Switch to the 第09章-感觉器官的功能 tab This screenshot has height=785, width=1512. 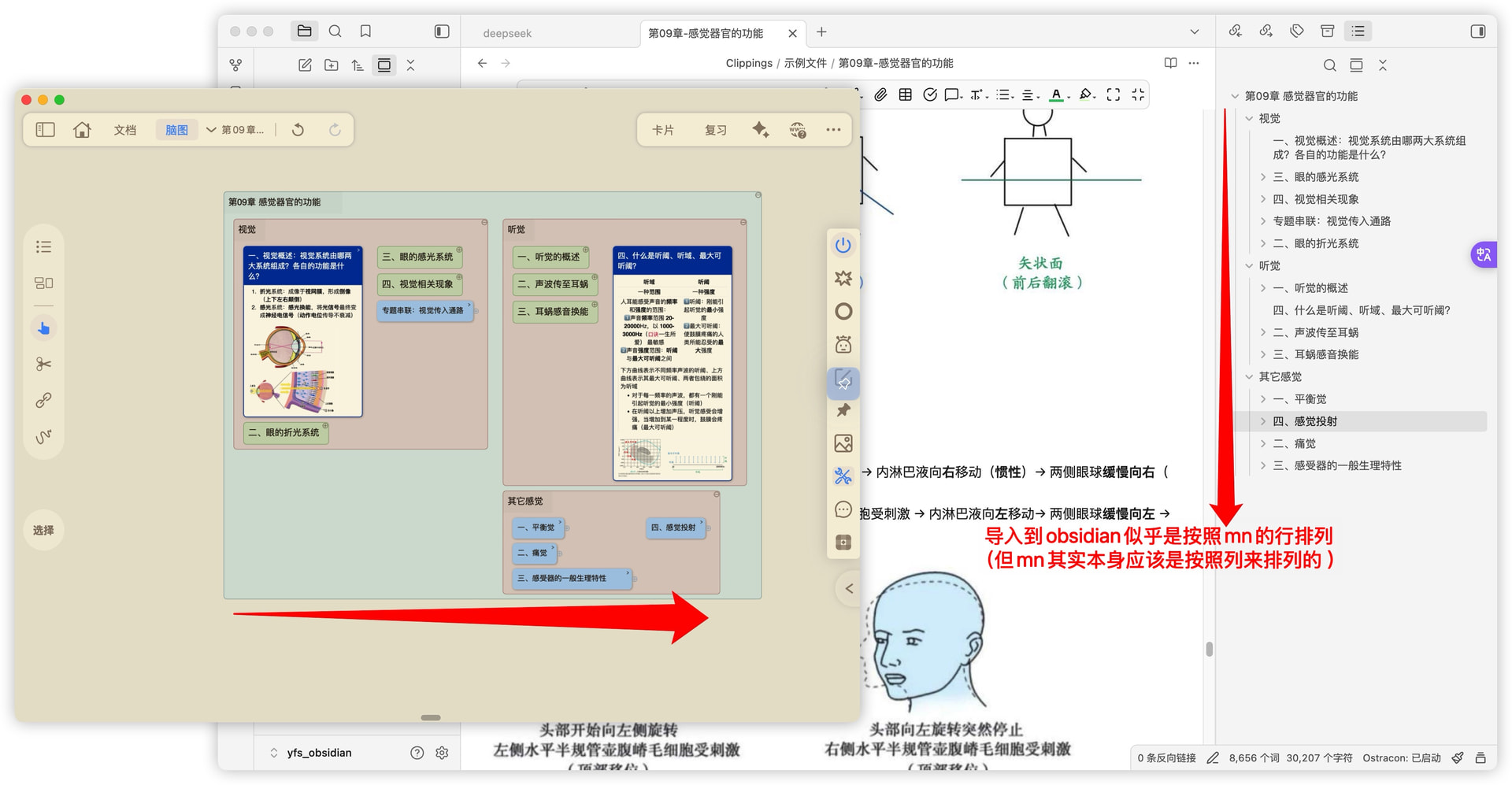(706, 33)
